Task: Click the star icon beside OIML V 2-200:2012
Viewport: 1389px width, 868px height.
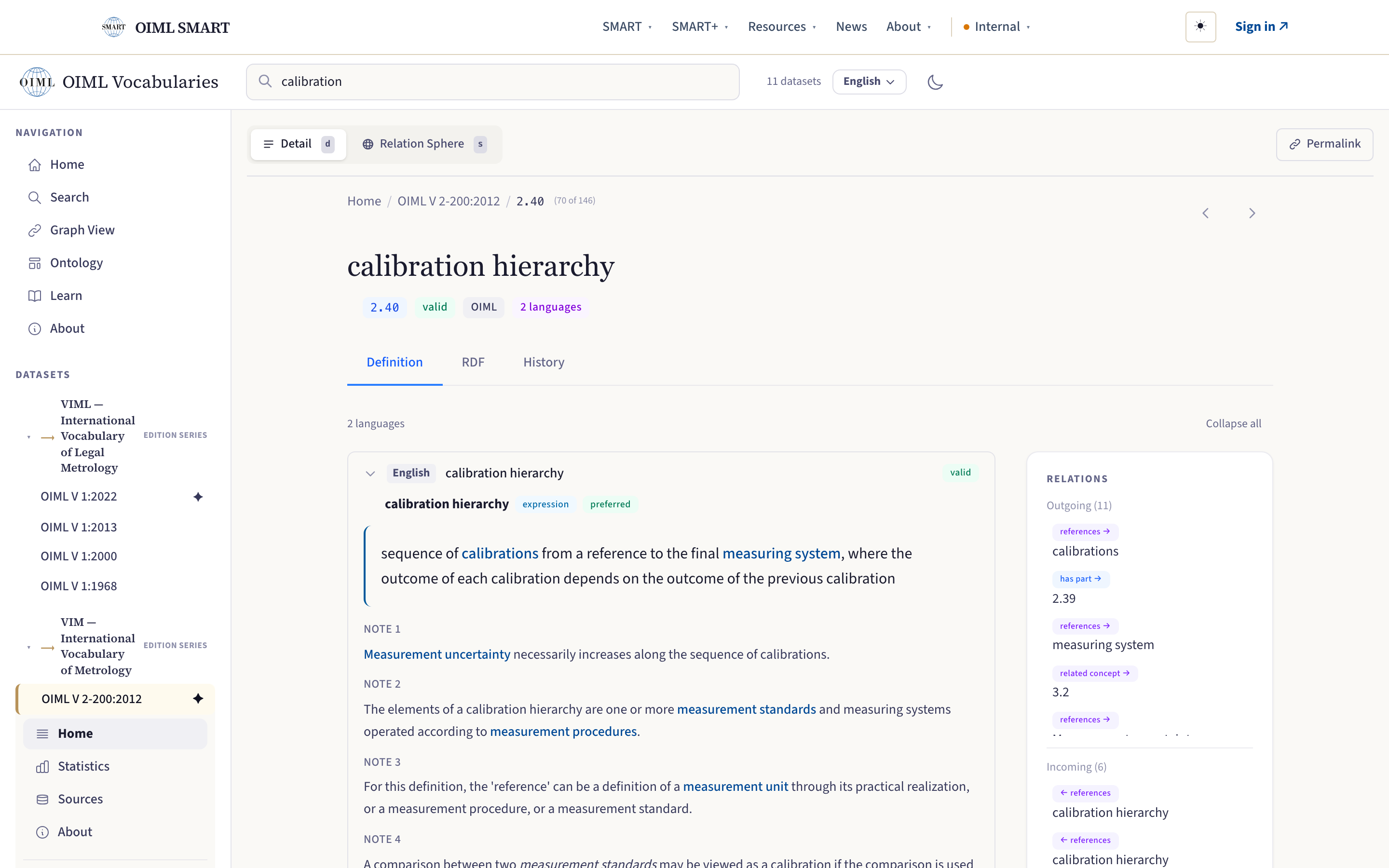Action: click(198, 699)
